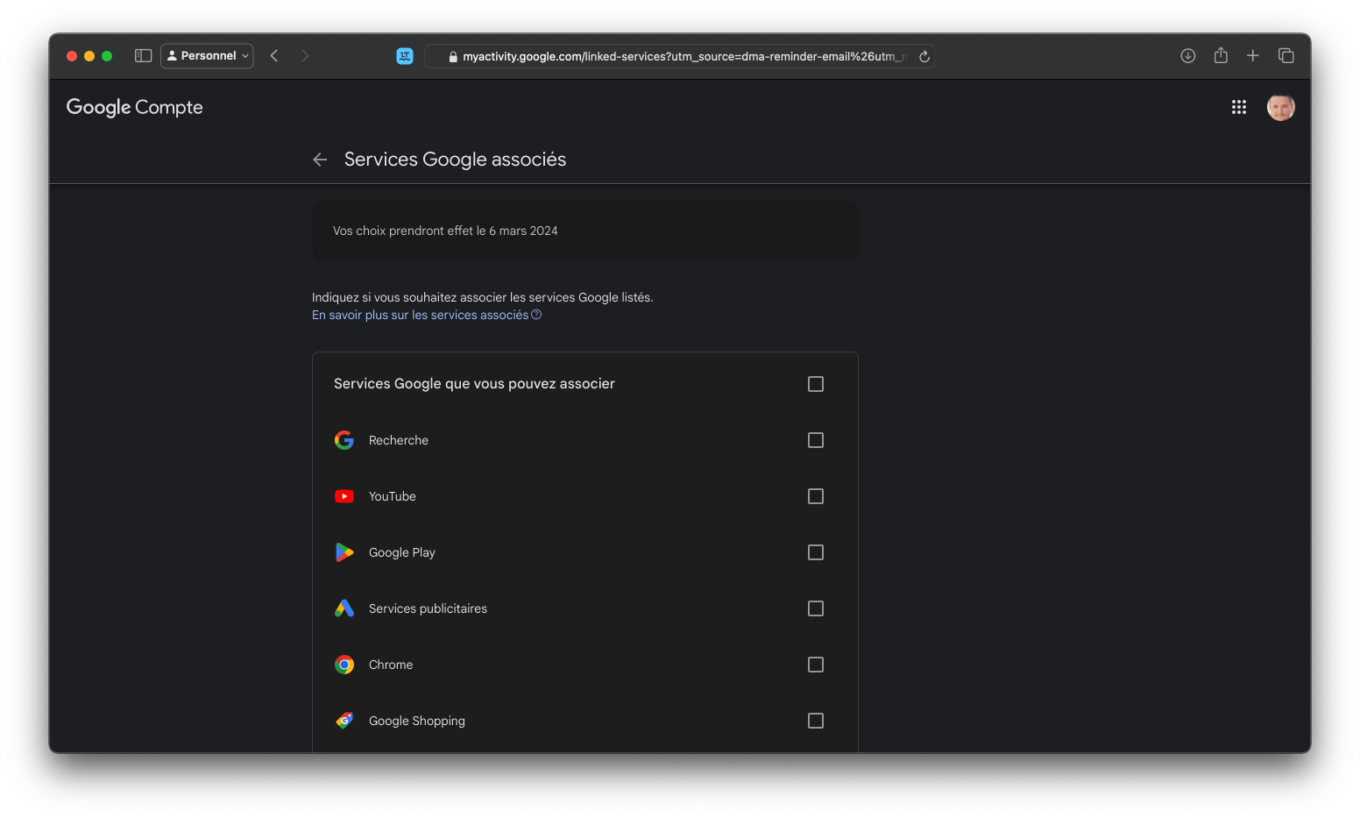1360x818 pixels.
Task: Click the help icon after services associés link
Action: coord(537,315)
